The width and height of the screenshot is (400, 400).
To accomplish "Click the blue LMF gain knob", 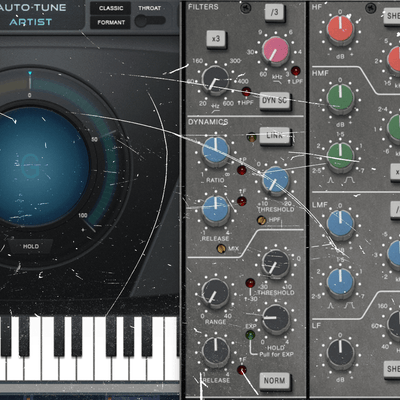I will point(340,224).
